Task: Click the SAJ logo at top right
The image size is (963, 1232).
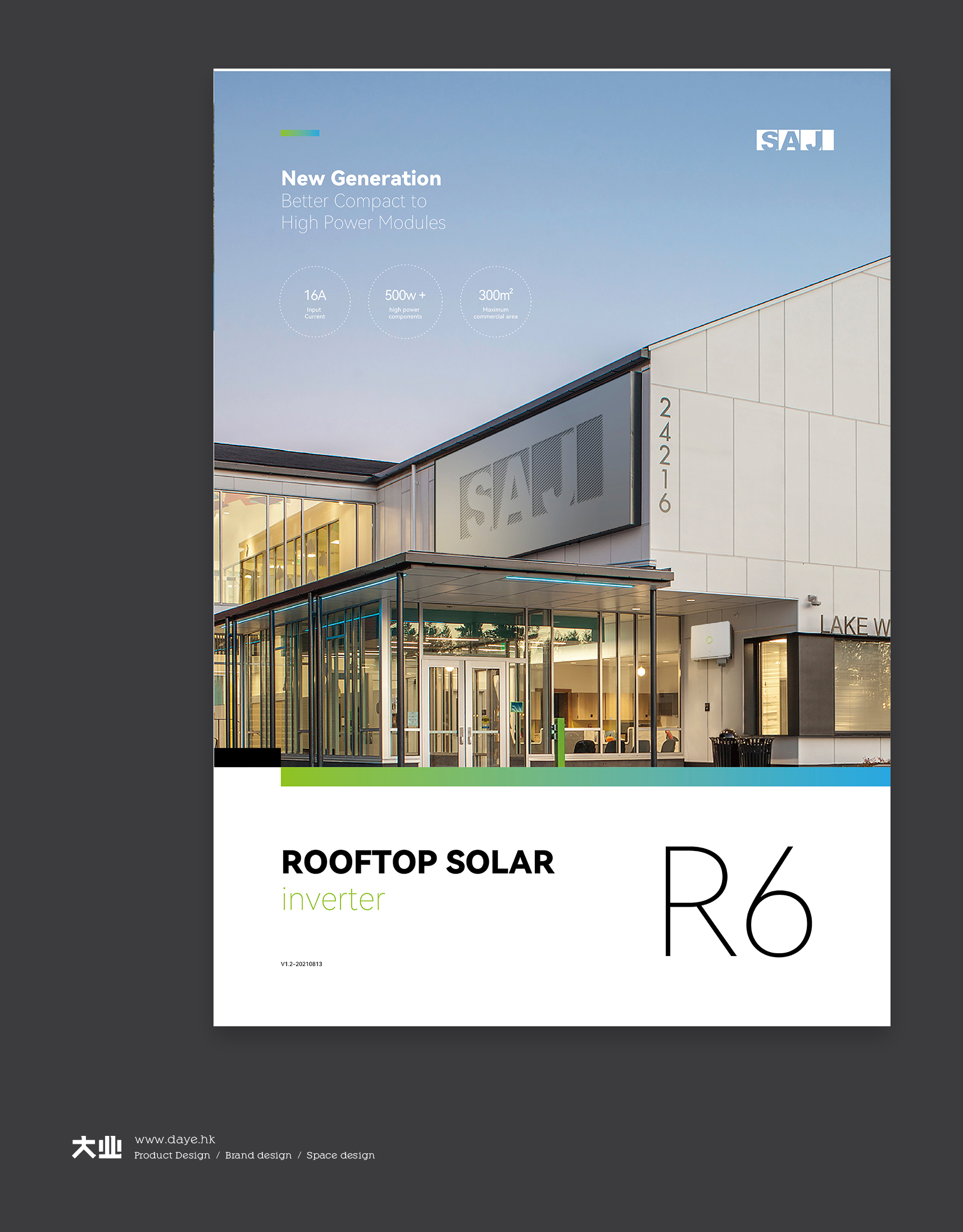Action: 795,140
